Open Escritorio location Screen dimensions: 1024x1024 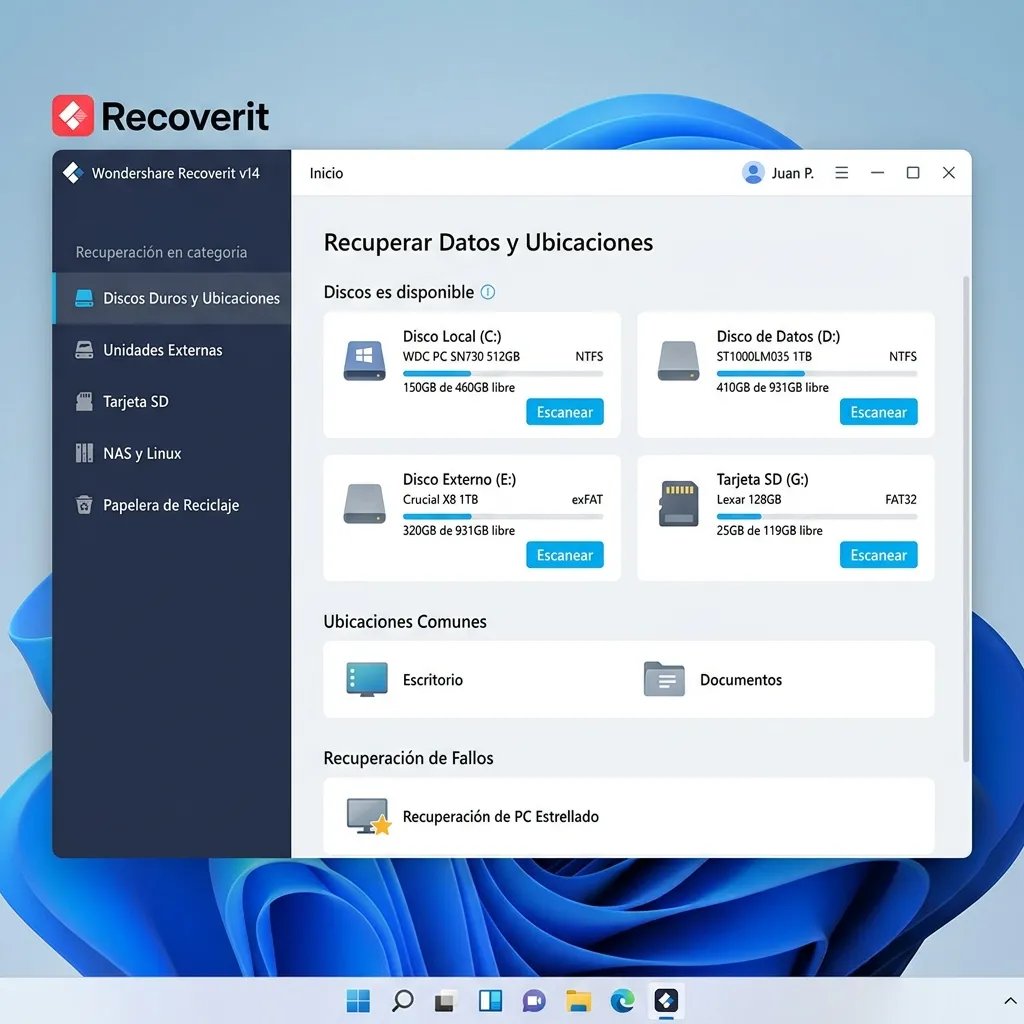pos(405,680)
